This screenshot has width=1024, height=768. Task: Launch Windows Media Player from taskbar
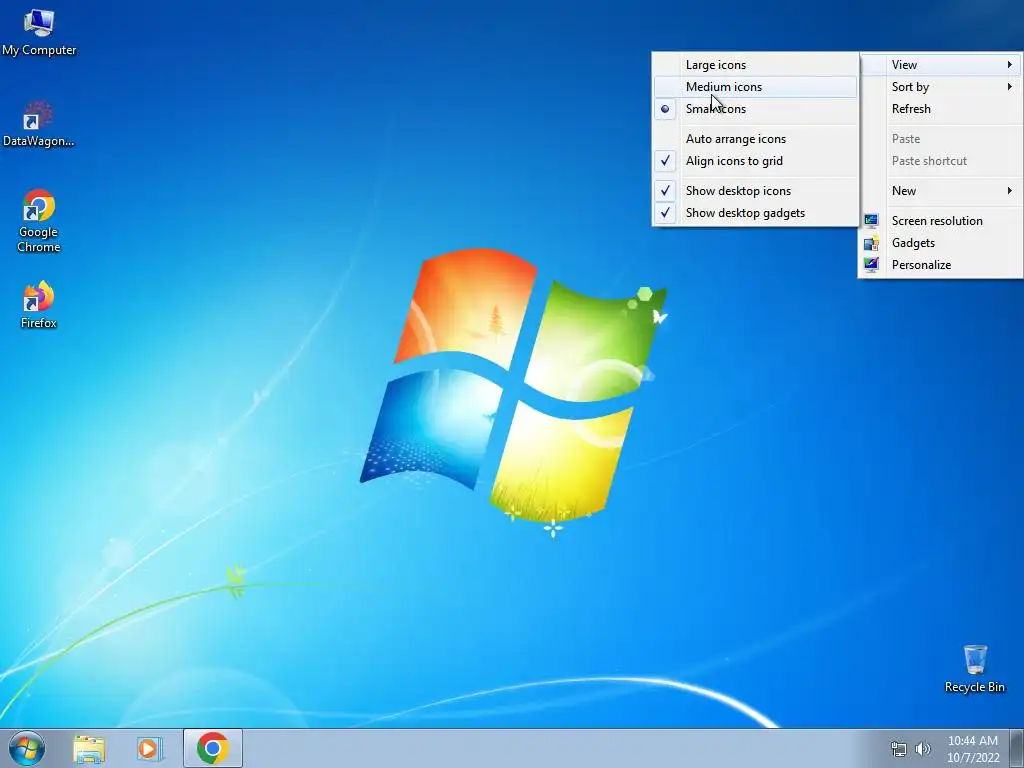pos(149,748)
